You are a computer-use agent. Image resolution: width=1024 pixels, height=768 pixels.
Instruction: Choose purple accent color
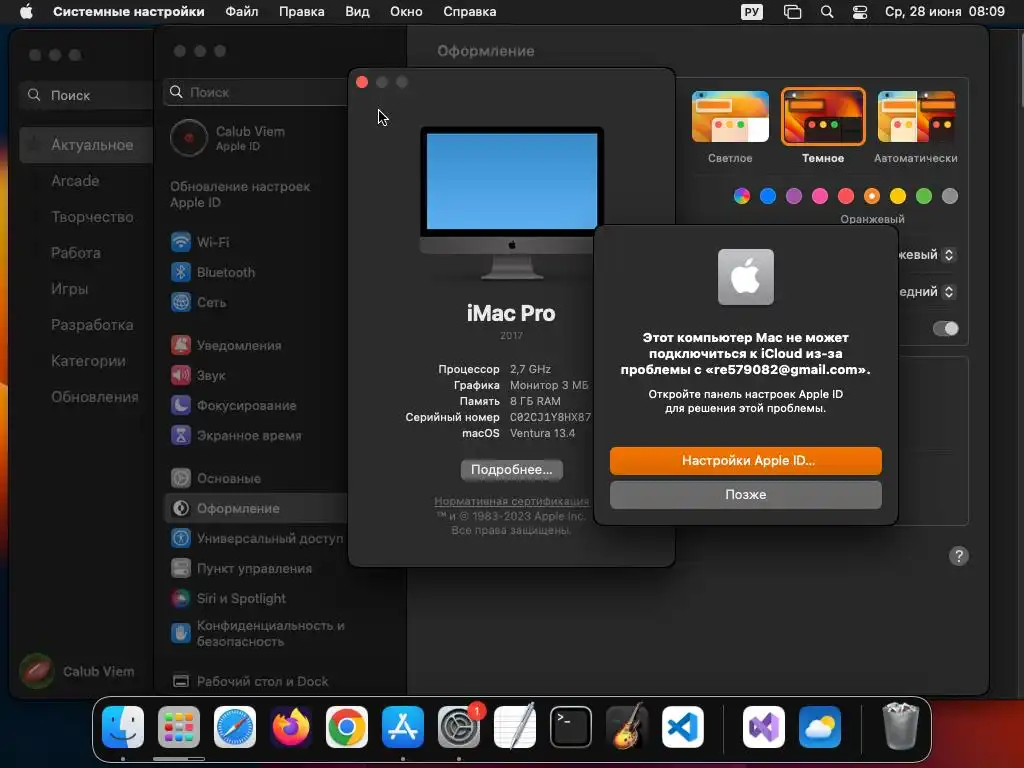[794, 196]
